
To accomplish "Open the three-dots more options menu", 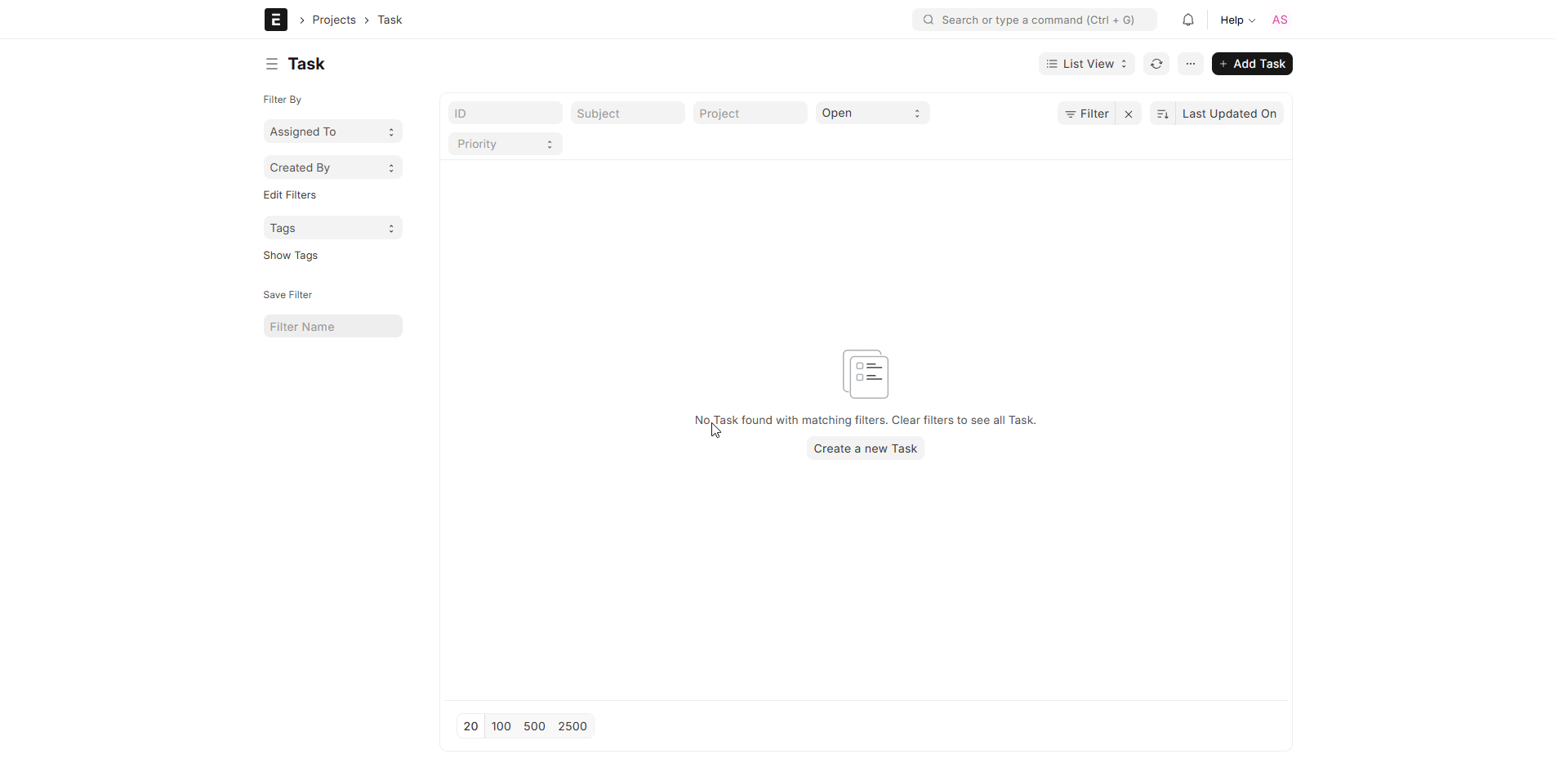I will tap(1191, 64).
